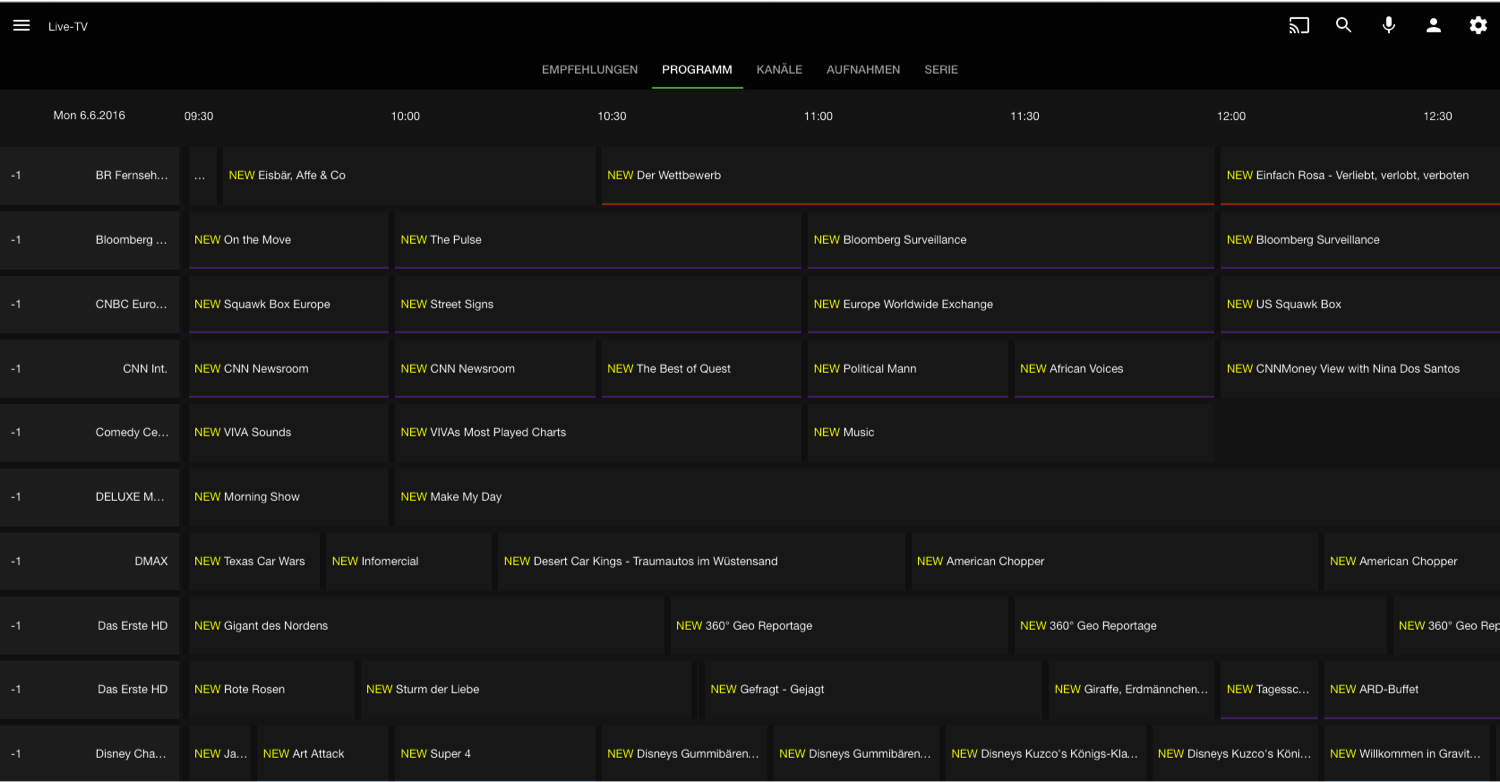
Task: Open the Political Mann program
Action: tap(908, 369)
